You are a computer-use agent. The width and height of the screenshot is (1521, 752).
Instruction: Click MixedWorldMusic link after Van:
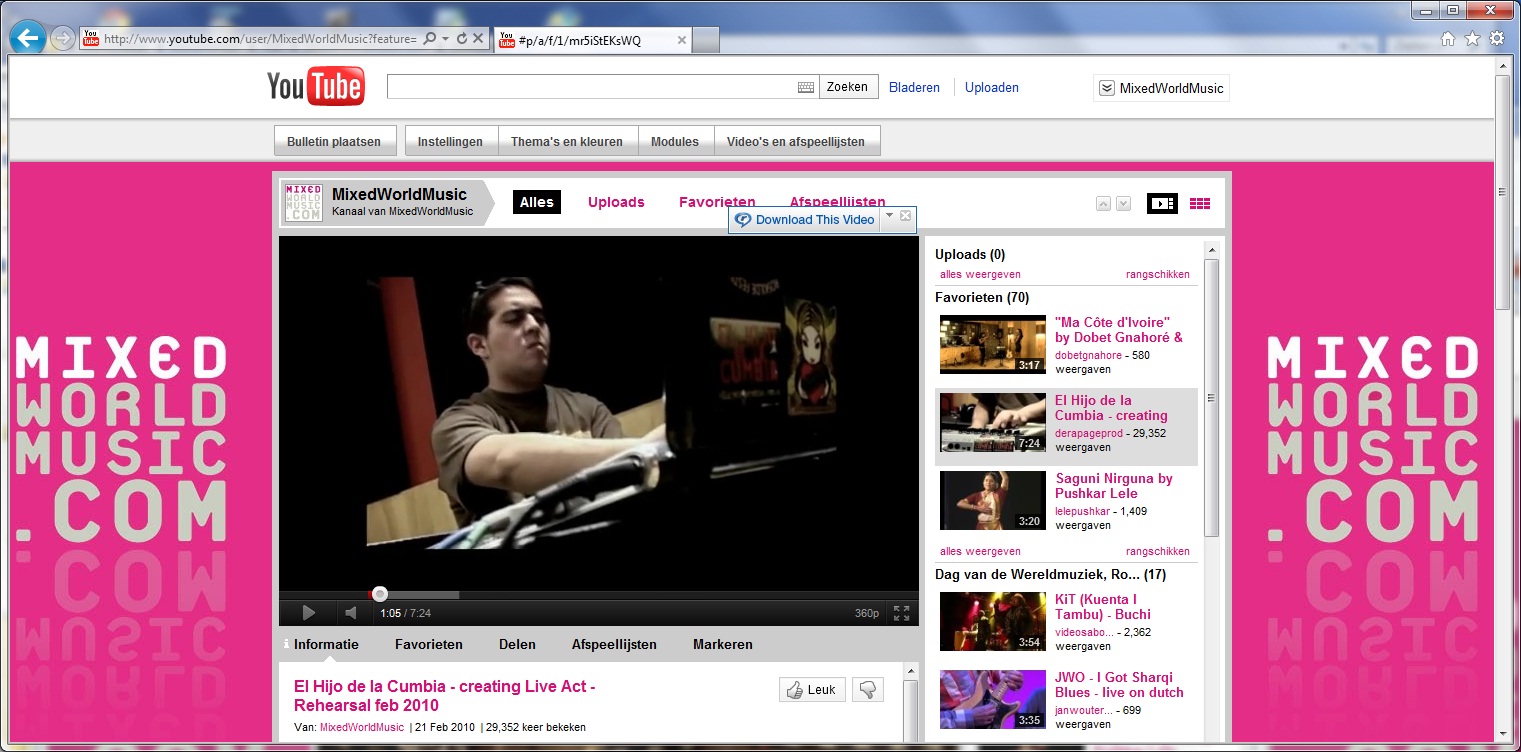point(362,727)
